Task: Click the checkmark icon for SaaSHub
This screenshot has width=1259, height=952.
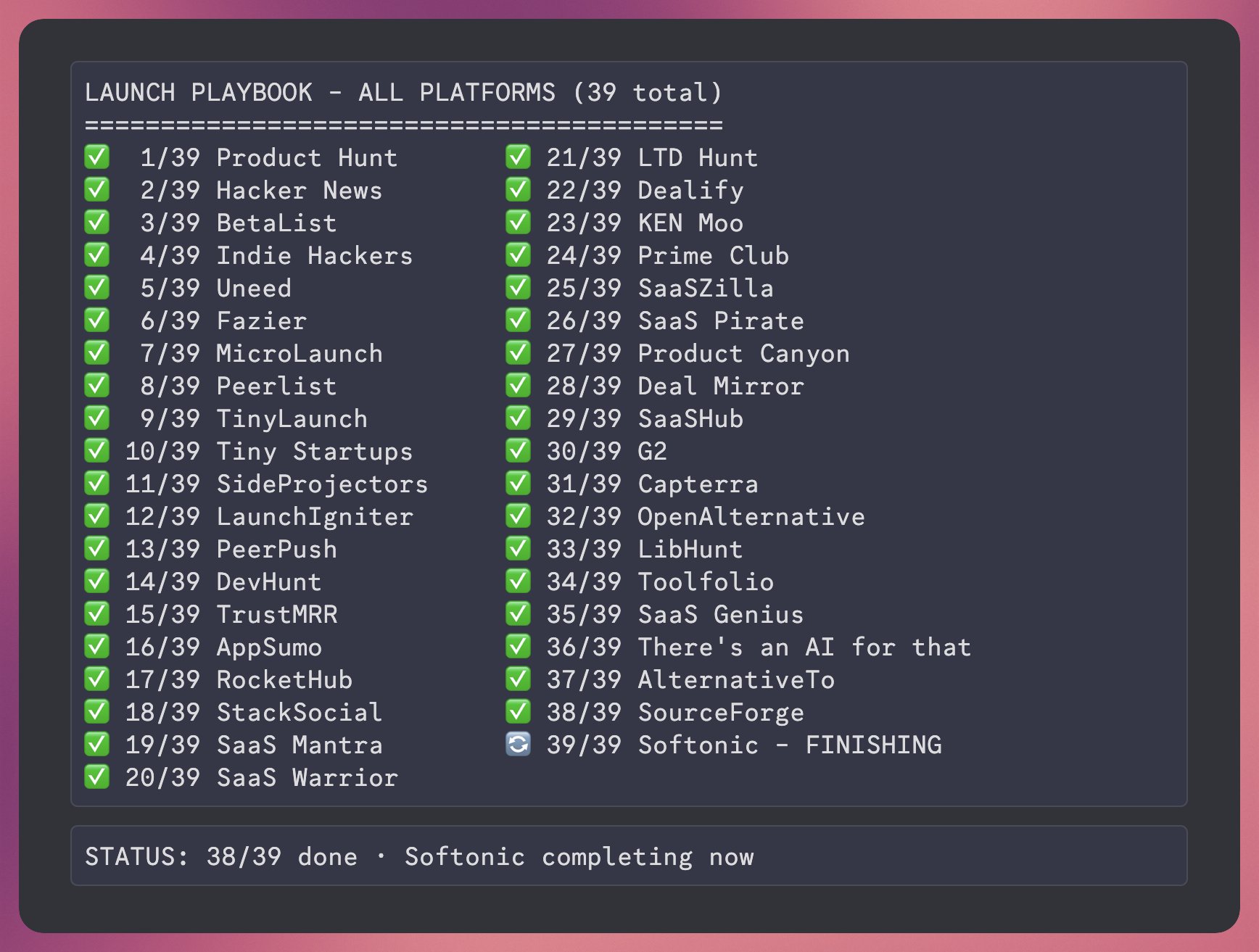Action: (518, 418)
